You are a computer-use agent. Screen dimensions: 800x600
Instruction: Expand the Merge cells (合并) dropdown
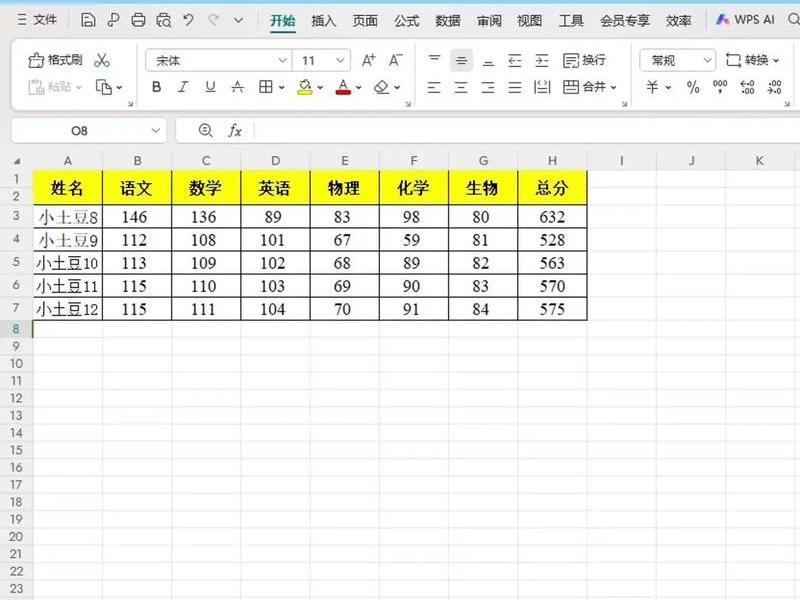(614, 88)
